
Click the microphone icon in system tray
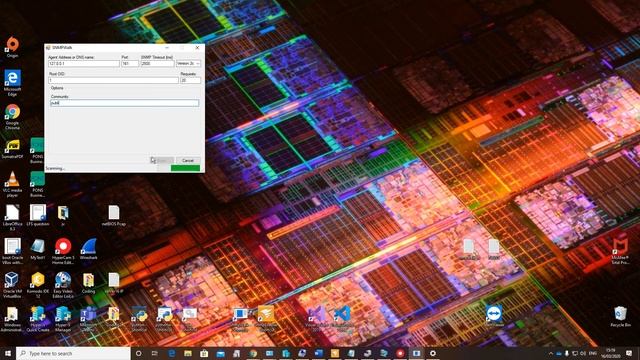(x=567, y=353)
